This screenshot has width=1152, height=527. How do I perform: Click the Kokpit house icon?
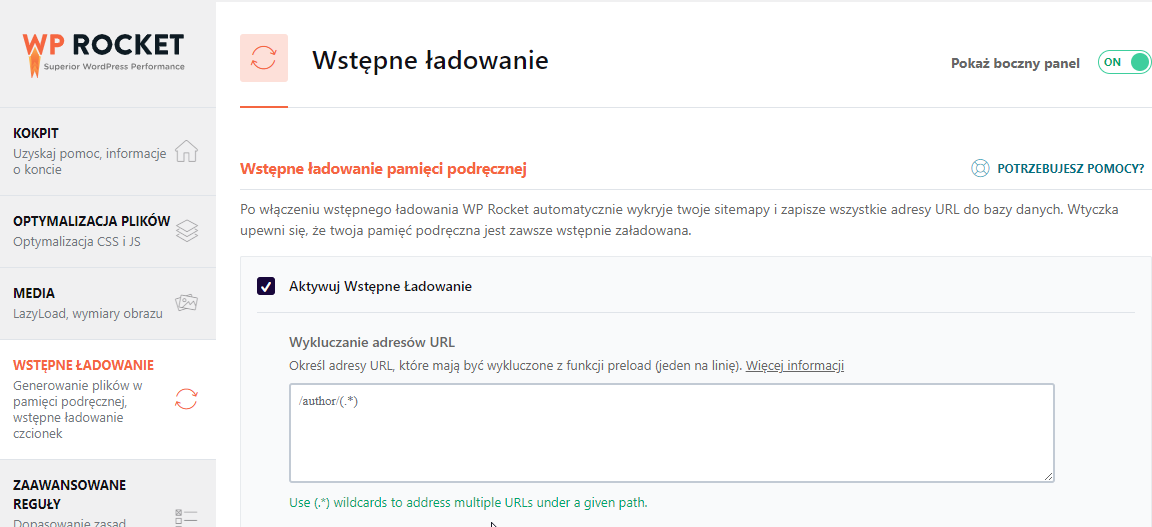click(x=187, y=151)
